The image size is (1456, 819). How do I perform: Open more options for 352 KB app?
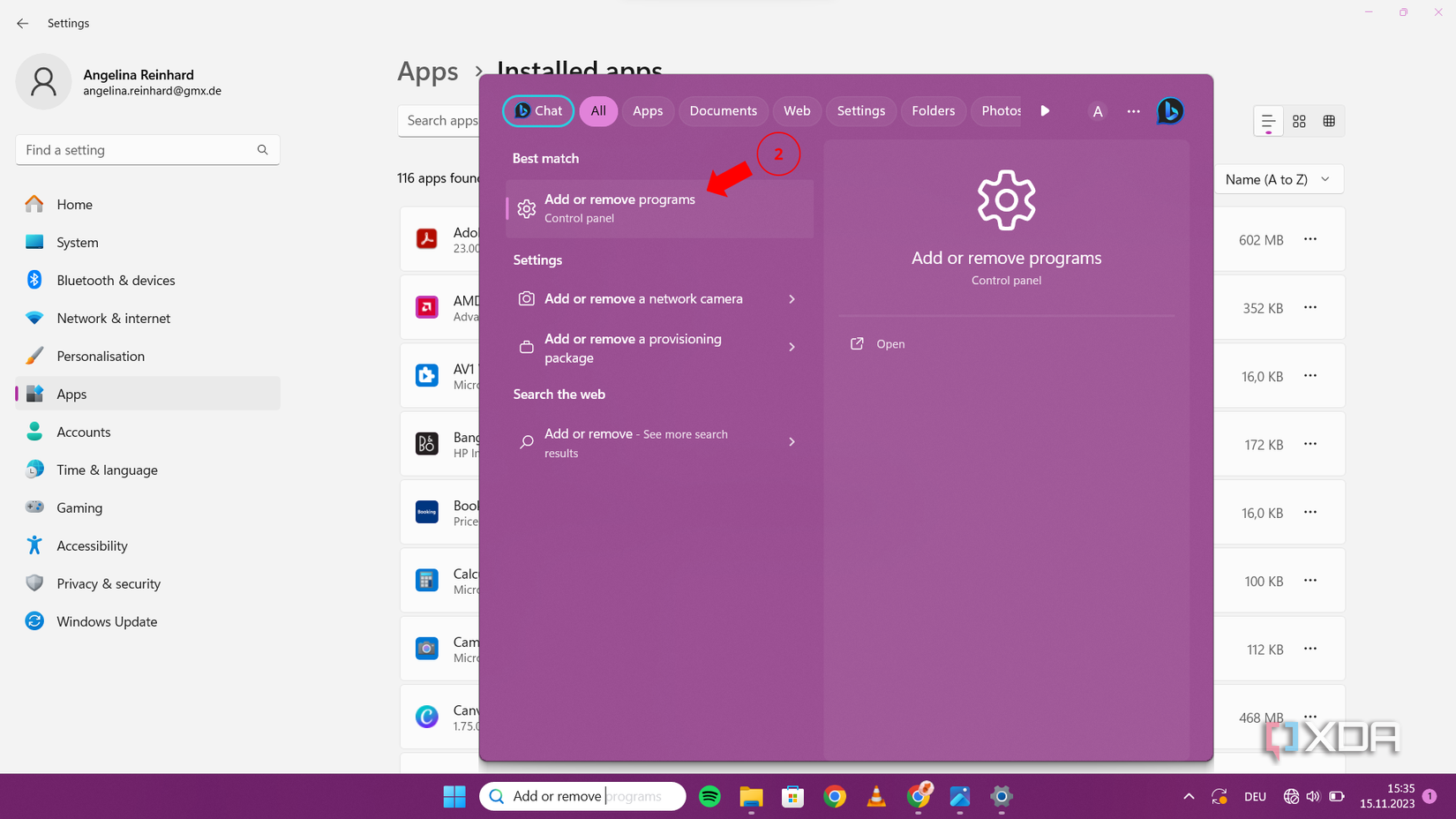[1310, 307]
